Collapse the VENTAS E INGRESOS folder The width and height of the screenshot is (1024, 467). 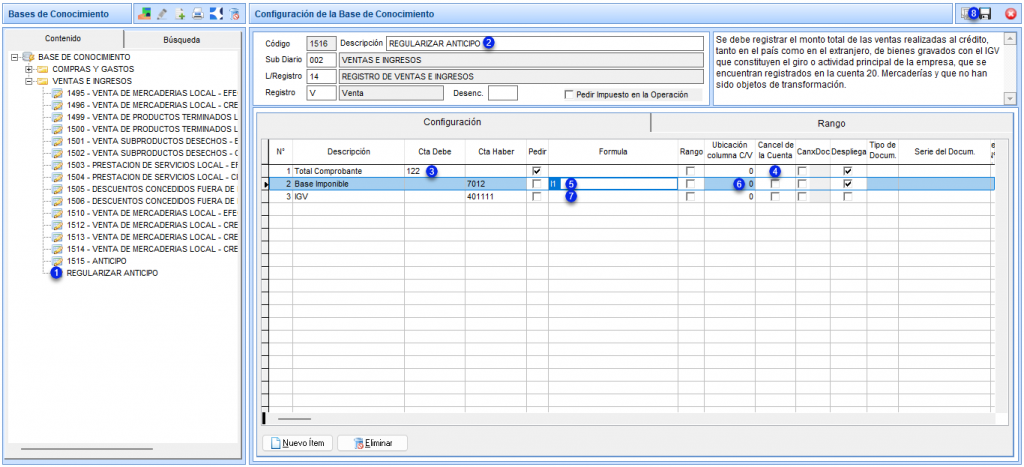click(29, 81)
